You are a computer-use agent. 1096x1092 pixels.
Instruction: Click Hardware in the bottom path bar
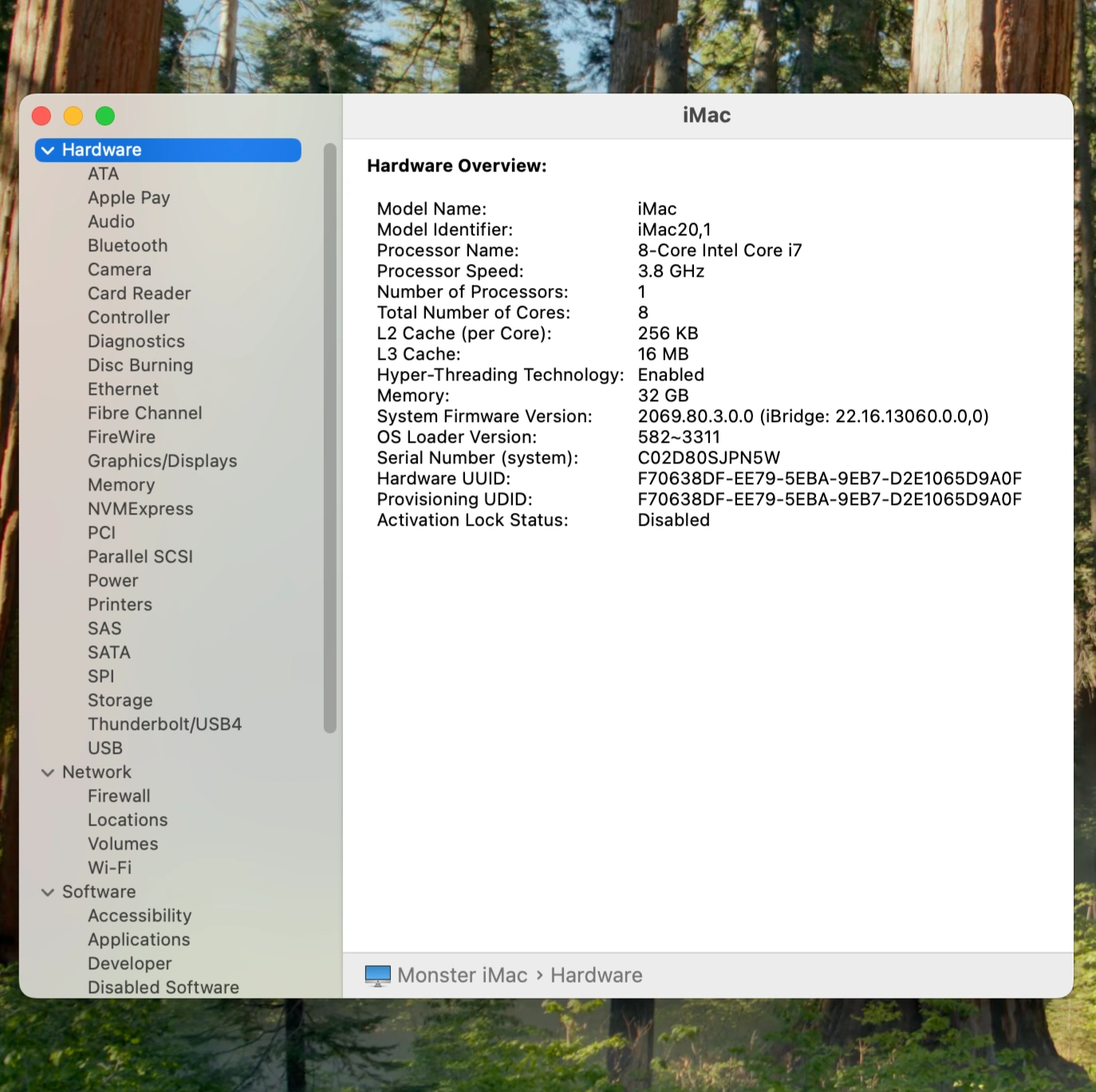[596, 976]
